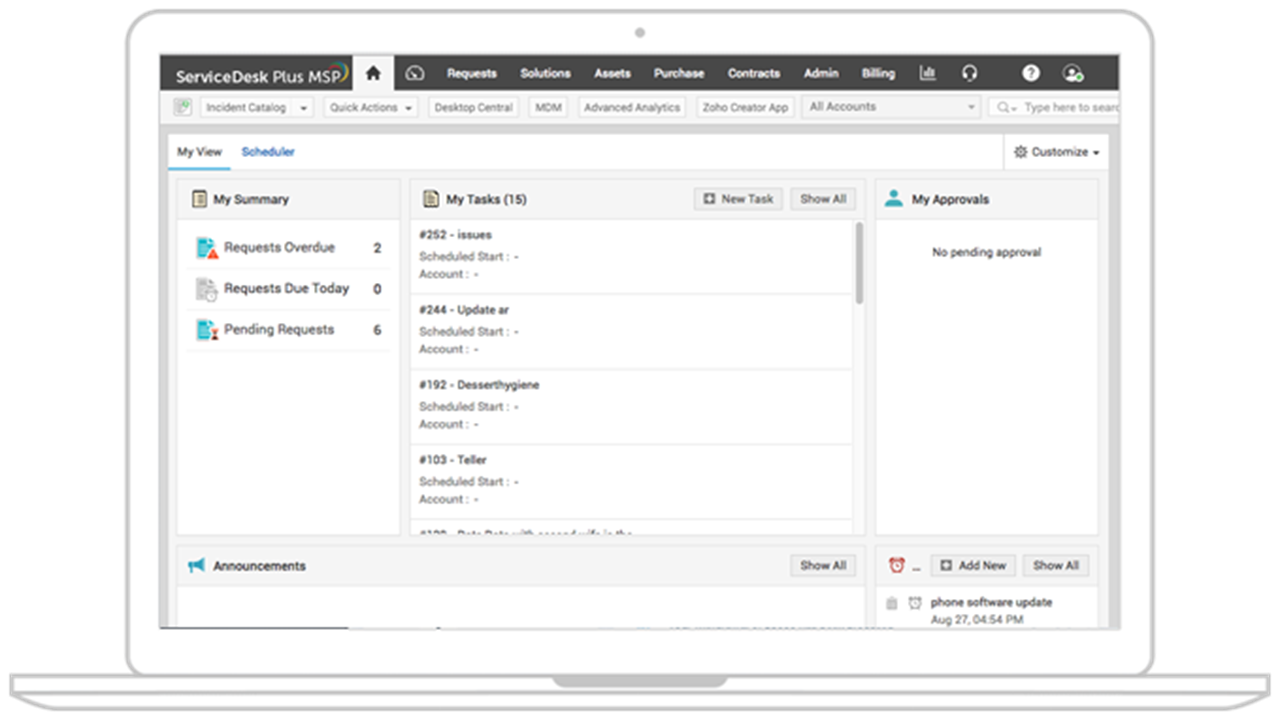Click the new request icon left of Incident Catalog
This screenshot has width=1280, height=720.
coord(182,107)
